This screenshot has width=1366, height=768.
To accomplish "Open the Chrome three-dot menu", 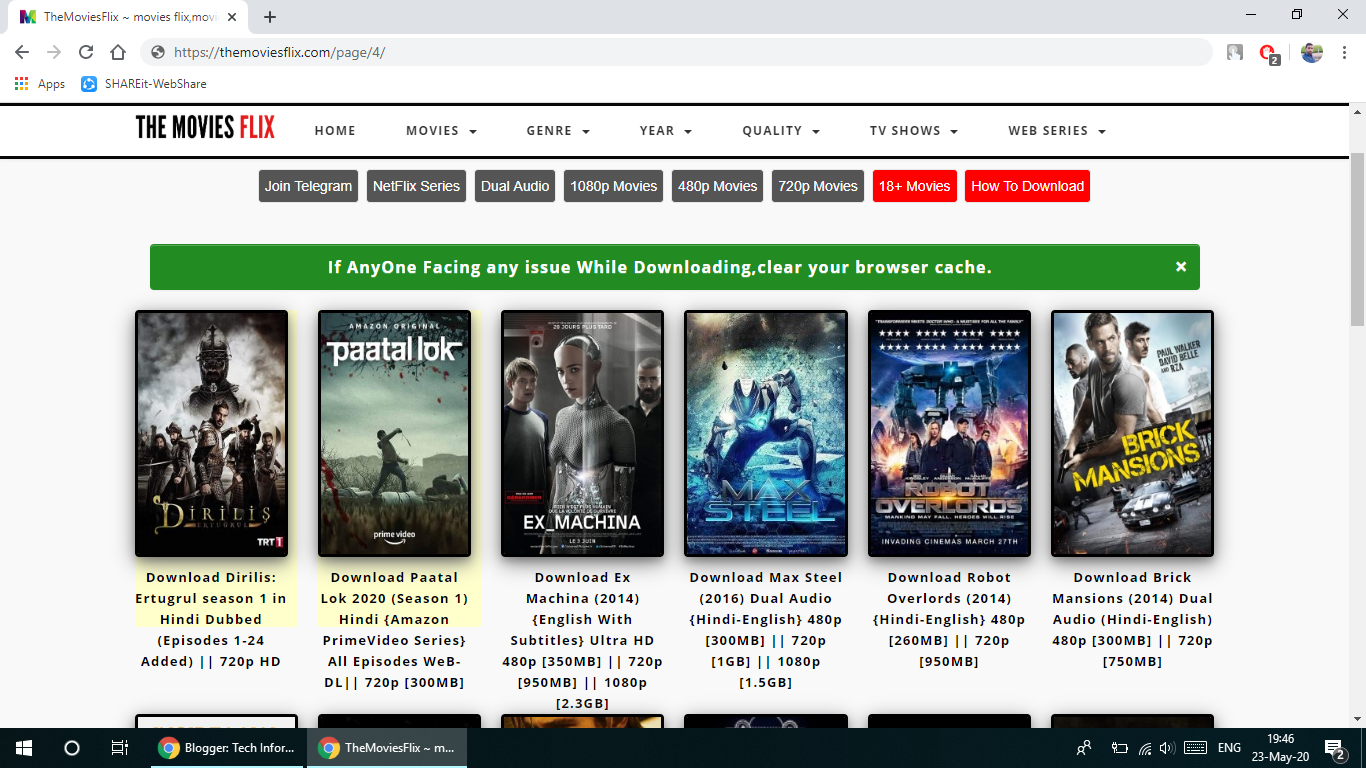I will click(1343, 52).
